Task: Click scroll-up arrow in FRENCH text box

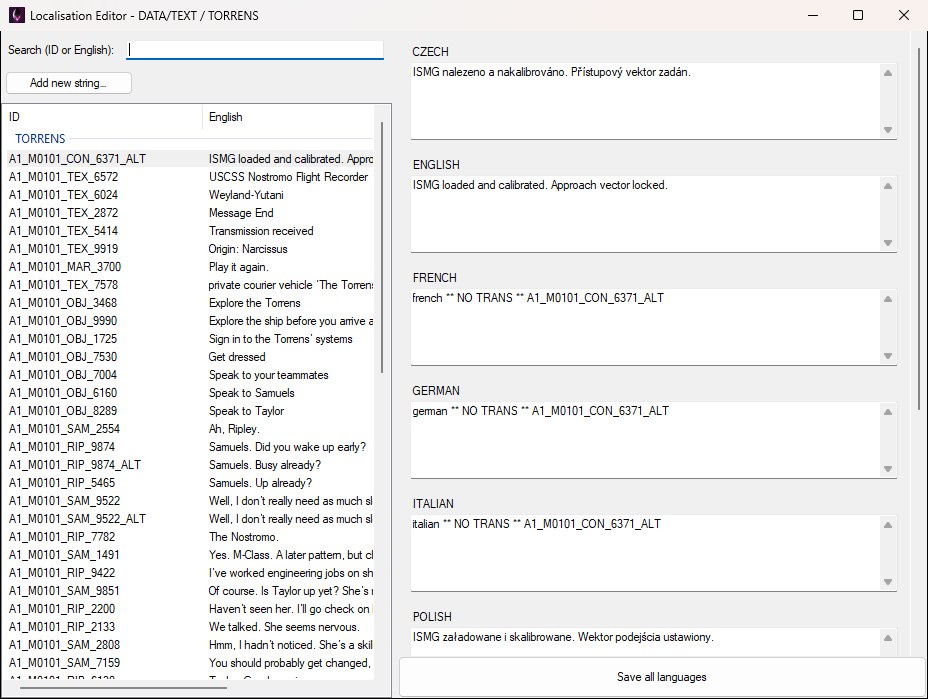Action: click(x=888, y=299)
